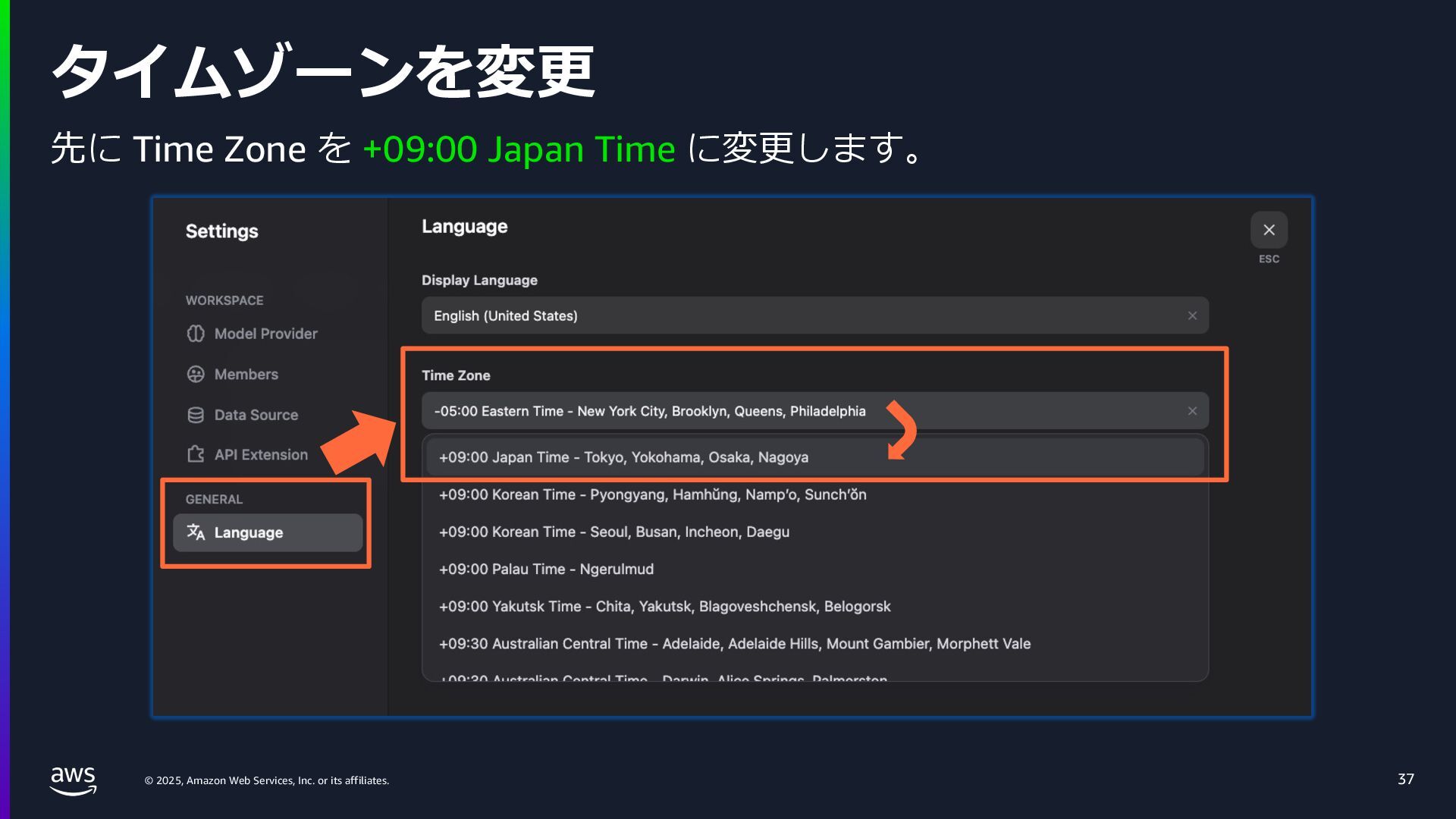Click the Language translate icon
Viewport: 1456px width, 819px height.
pyautogui.click(x=196, y=532)
